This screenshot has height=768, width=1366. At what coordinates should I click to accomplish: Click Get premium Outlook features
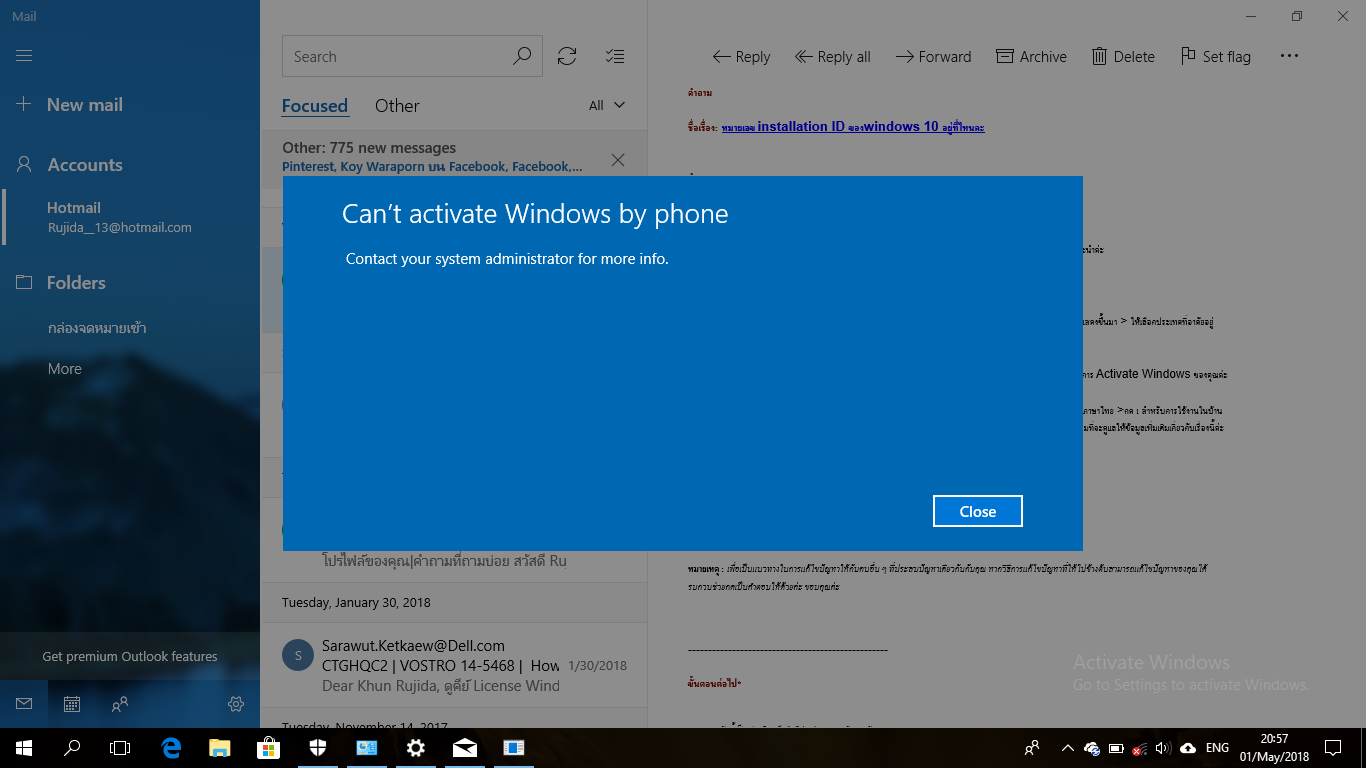click(130, 657)
